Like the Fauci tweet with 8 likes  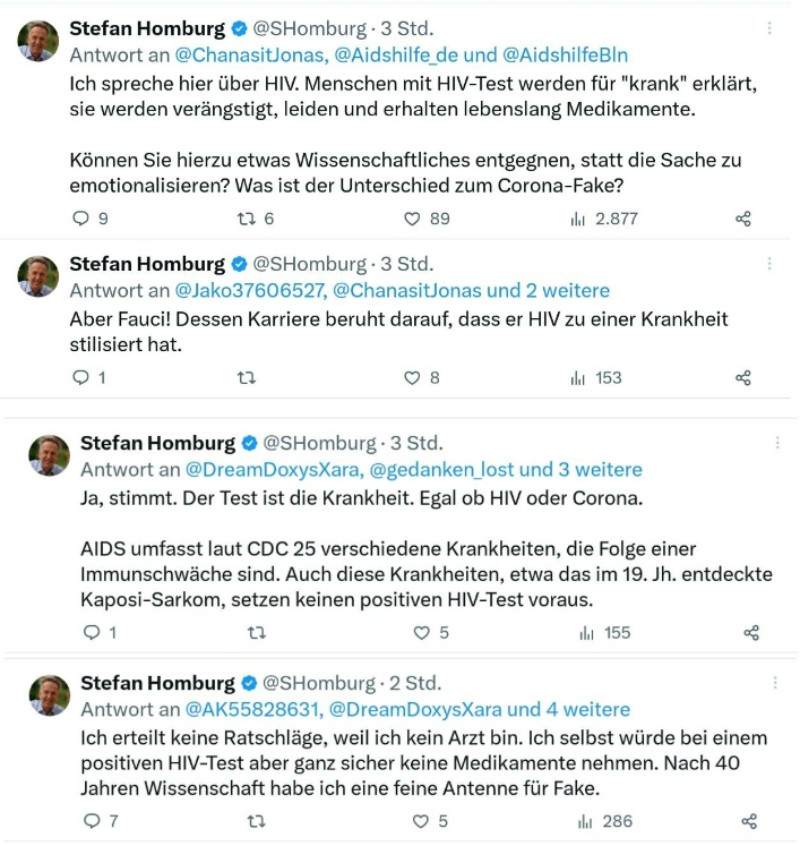click(x=410, y=377)
